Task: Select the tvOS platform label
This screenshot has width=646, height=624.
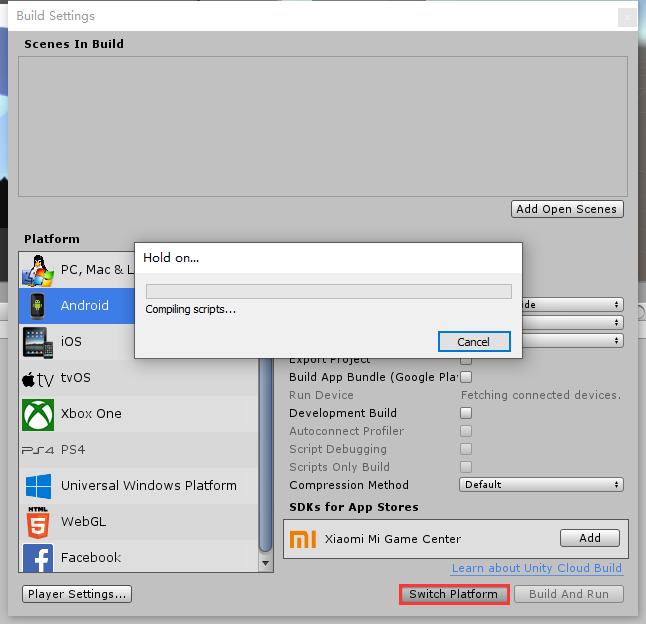Action: (x=76, y=378)
